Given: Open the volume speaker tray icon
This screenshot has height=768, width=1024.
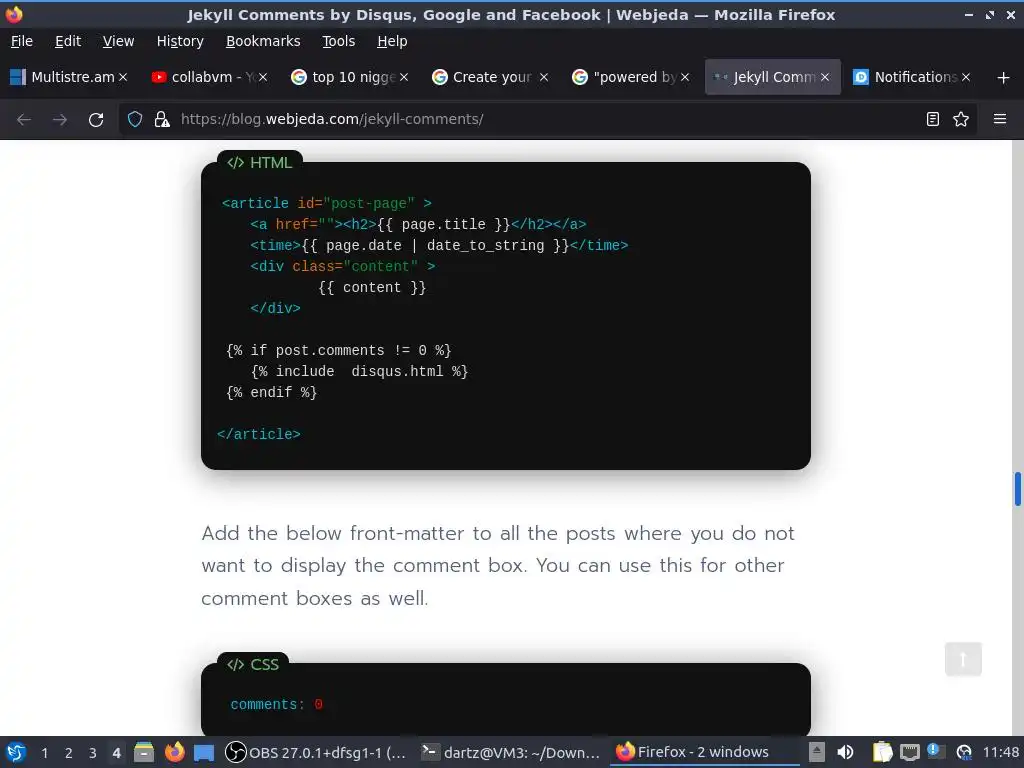Looking at the screenshot, I should tap(845, 752).
